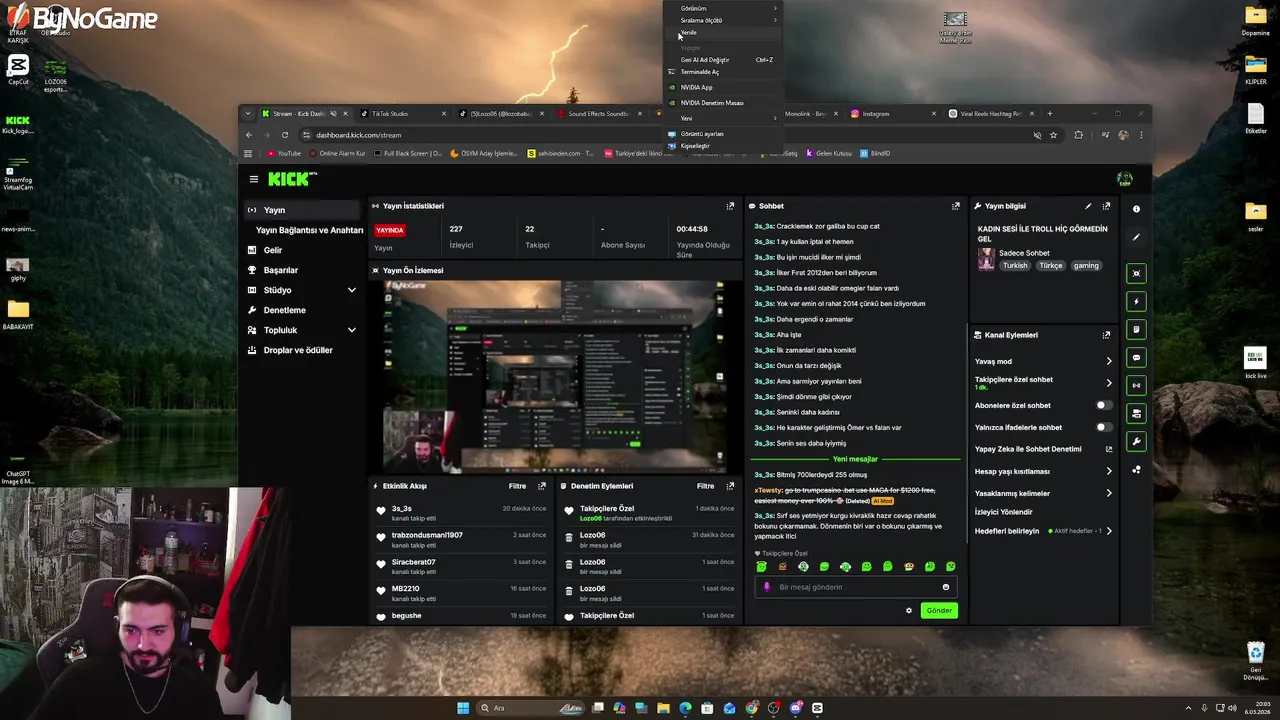This screenshot has height=720, width=1280.
Task: Toggle the stream preview widget icon in the right sidebar
Action: [1136, 273]
